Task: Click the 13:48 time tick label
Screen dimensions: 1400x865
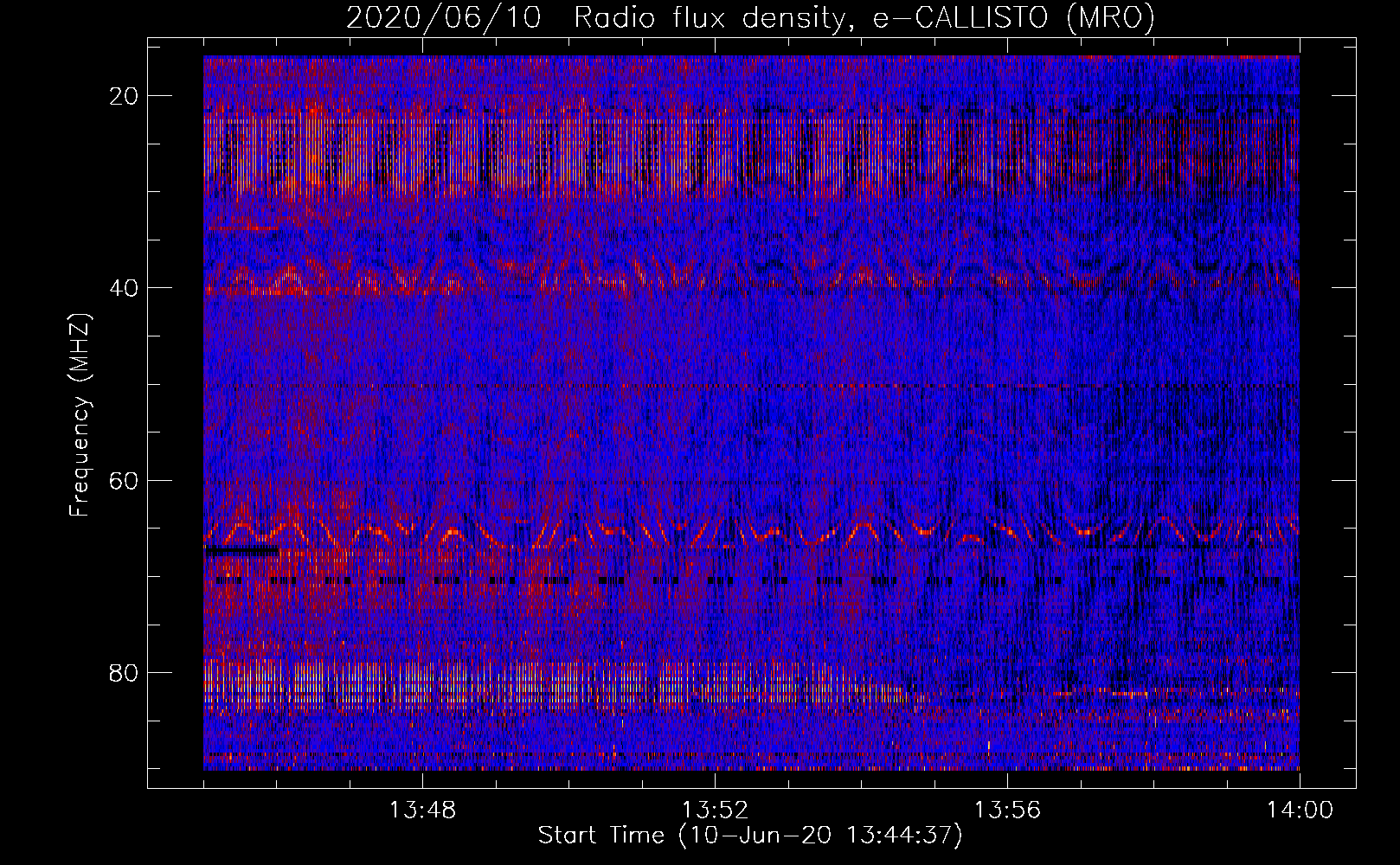Action: 422,811
